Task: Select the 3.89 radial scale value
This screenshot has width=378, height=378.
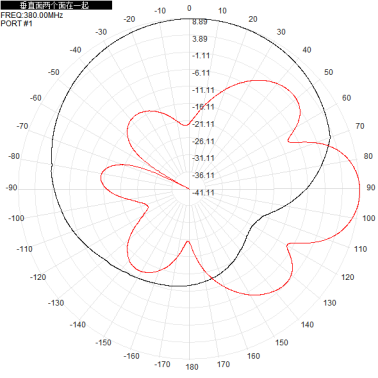Action: tap(200, 39)
